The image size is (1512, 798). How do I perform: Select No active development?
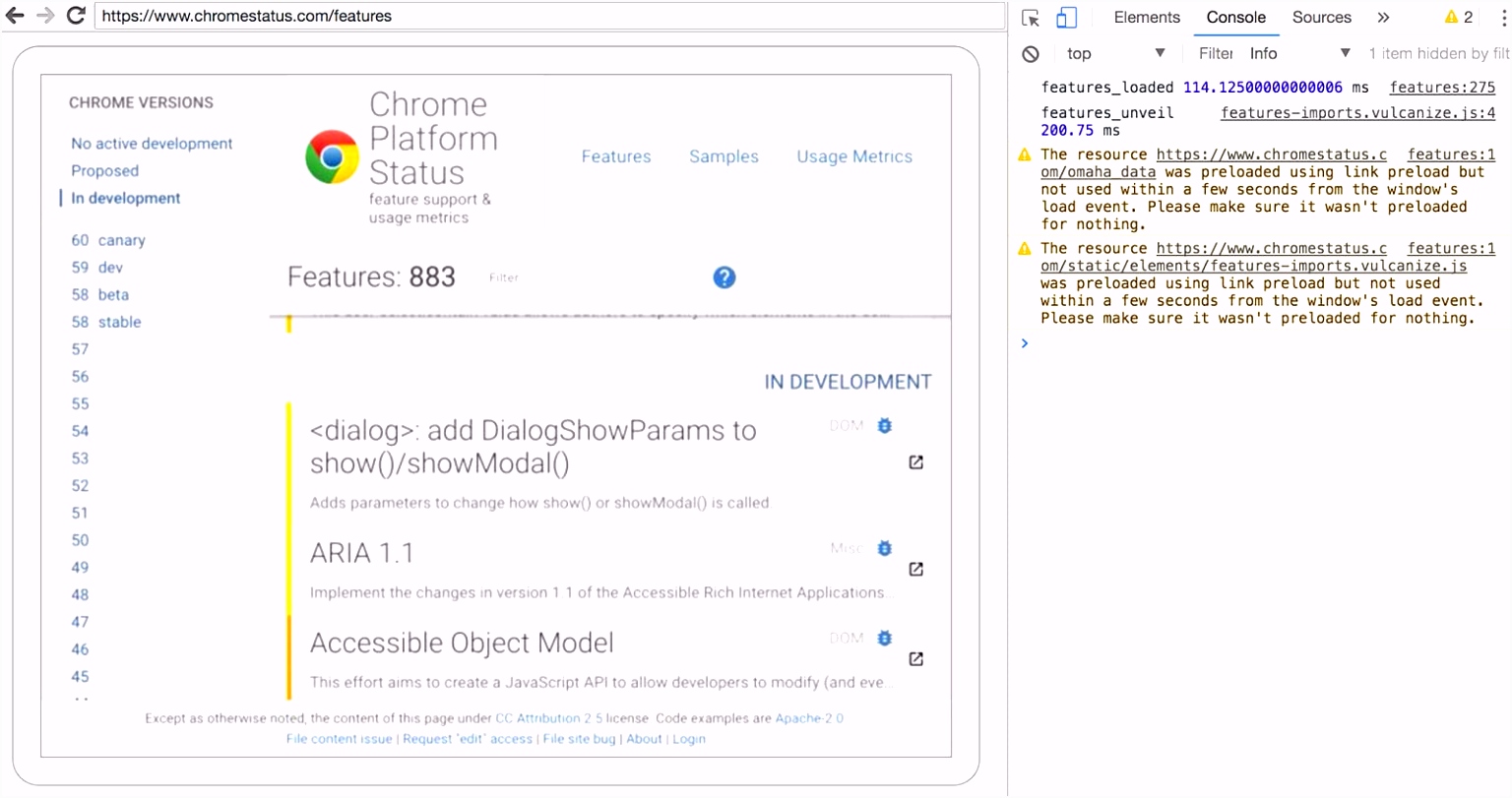[x=152, y=144]
